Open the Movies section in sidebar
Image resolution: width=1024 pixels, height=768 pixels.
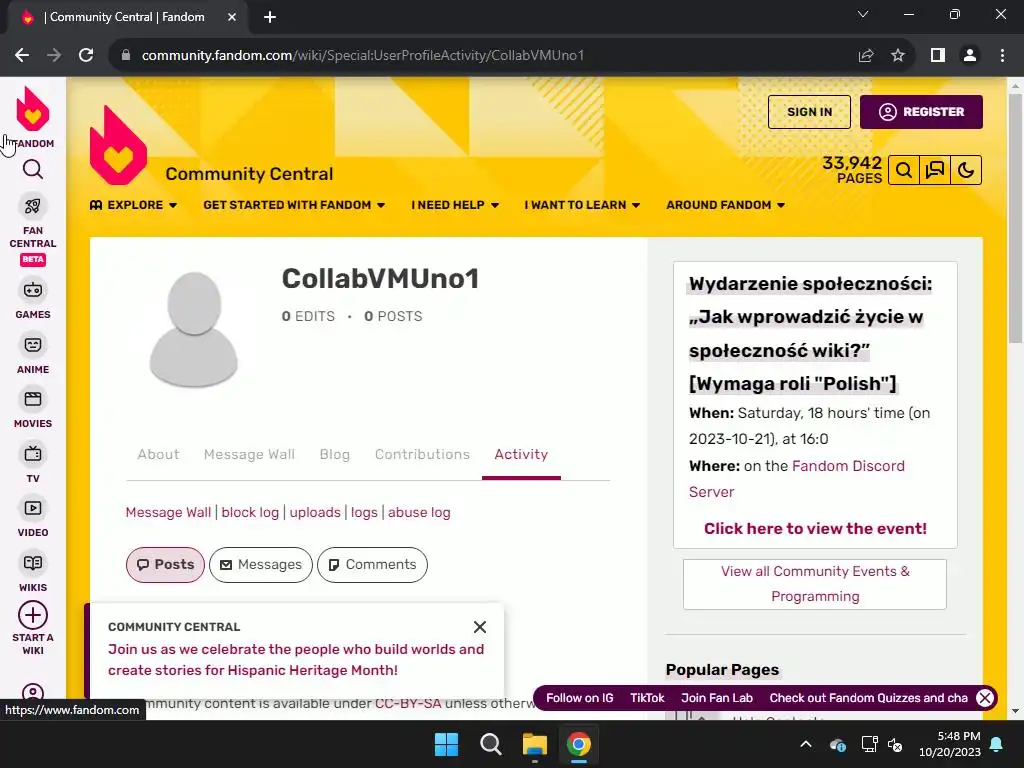pos(33,409)
